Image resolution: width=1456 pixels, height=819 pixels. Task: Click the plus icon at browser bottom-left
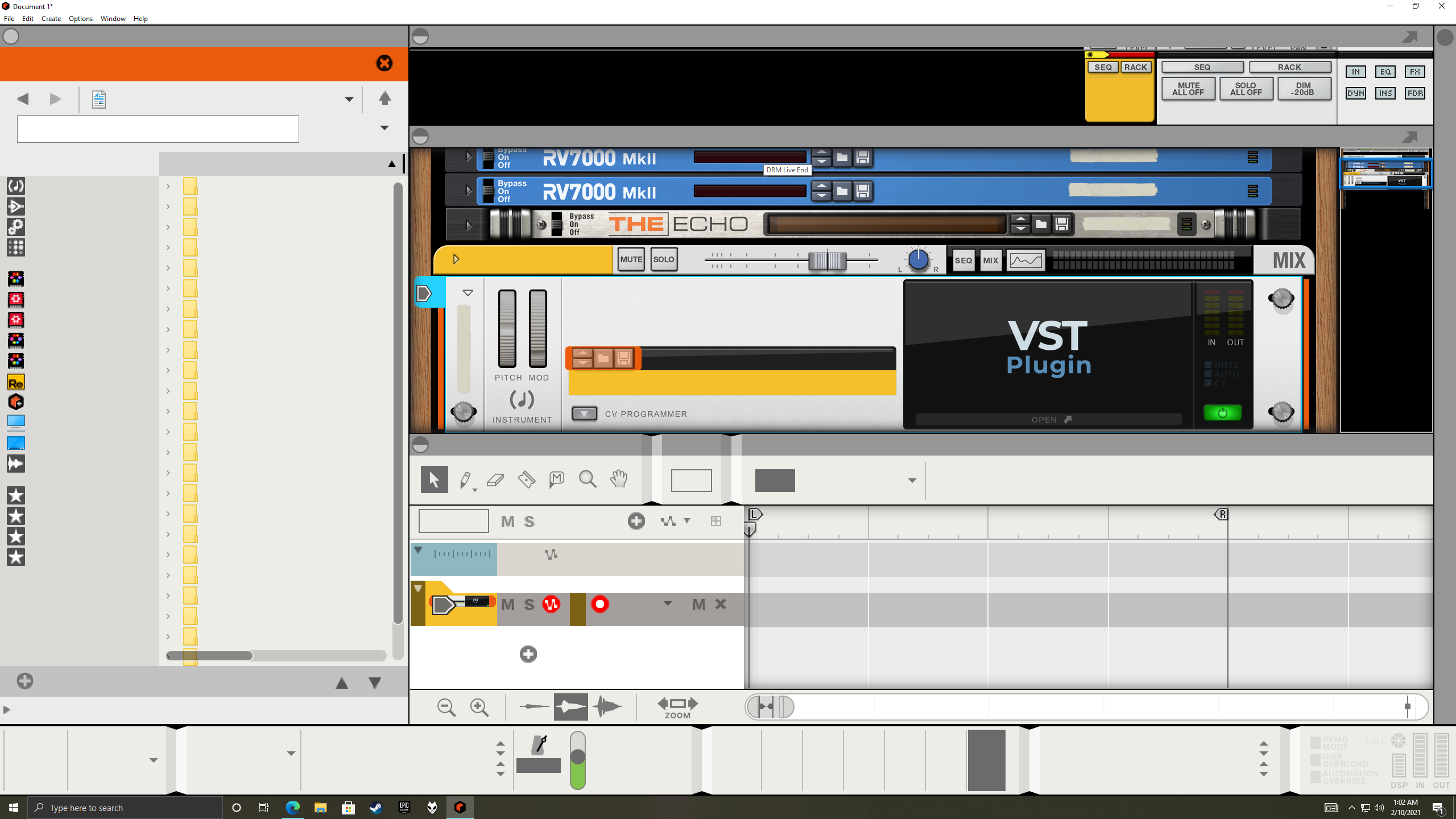(25, 681)
